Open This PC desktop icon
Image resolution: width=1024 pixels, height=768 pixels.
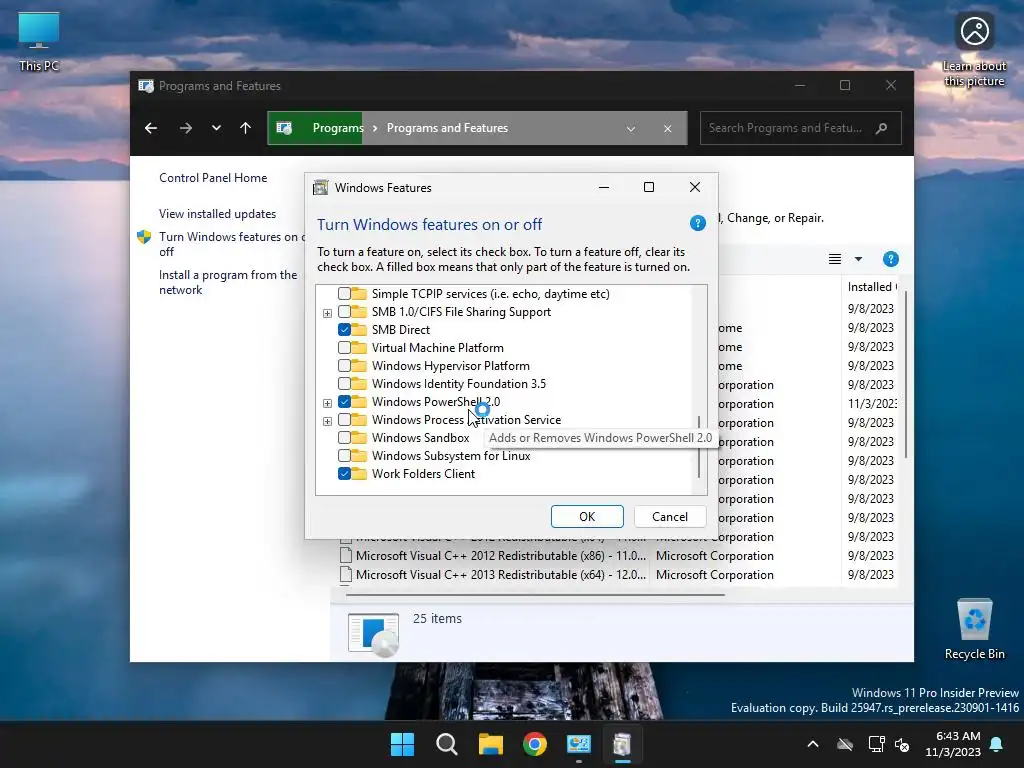[x=39, y=41]
